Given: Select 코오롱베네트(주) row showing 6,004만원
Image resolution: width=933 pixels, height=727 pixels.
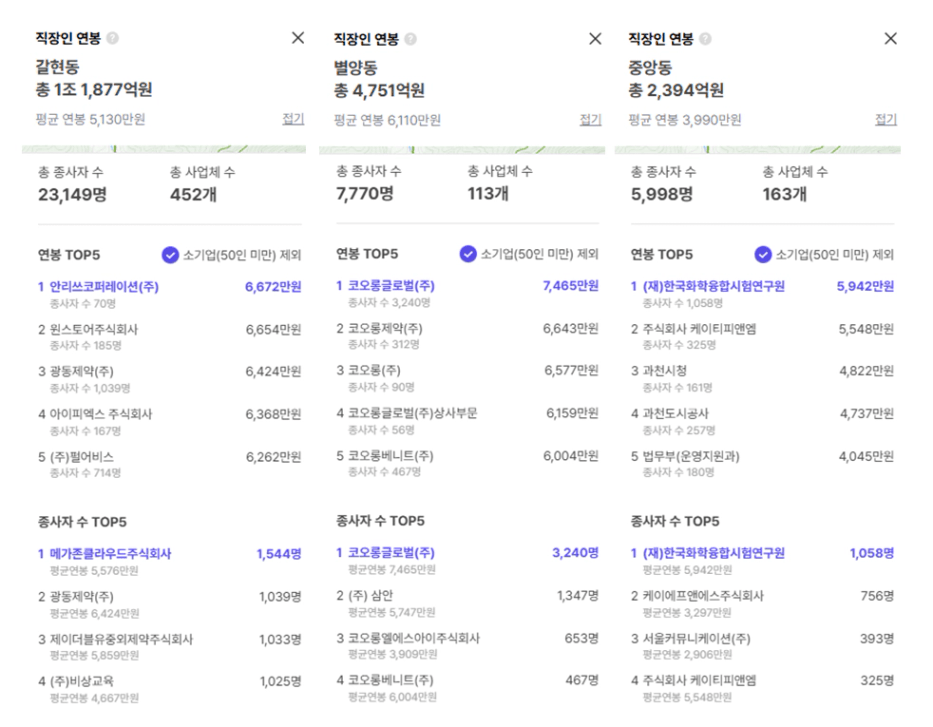Looking at the screenshot, I should (467, 463).
